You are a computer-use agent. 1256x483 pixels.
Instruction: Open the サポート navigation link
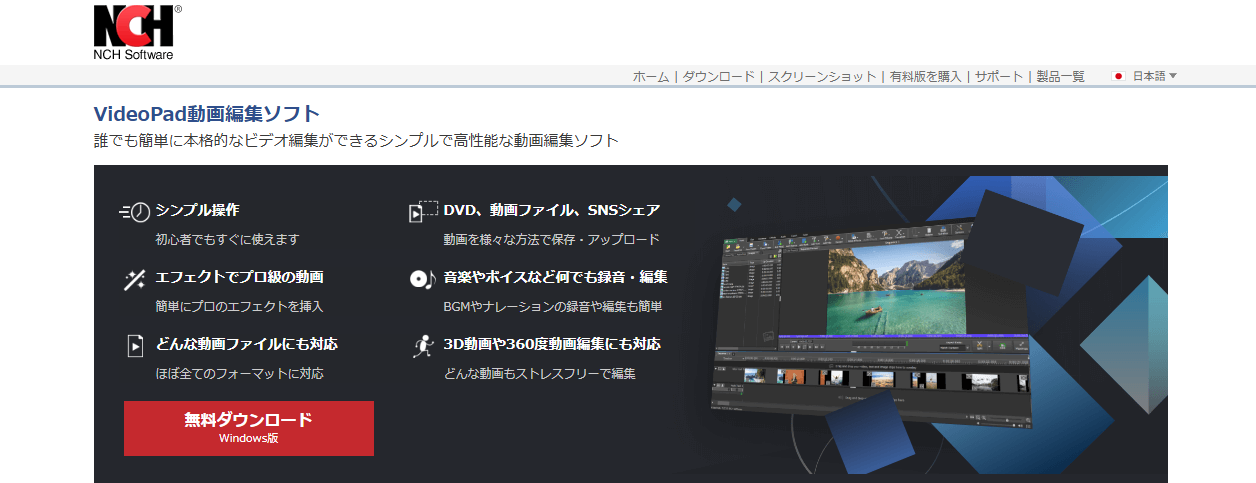pos(999,76)
